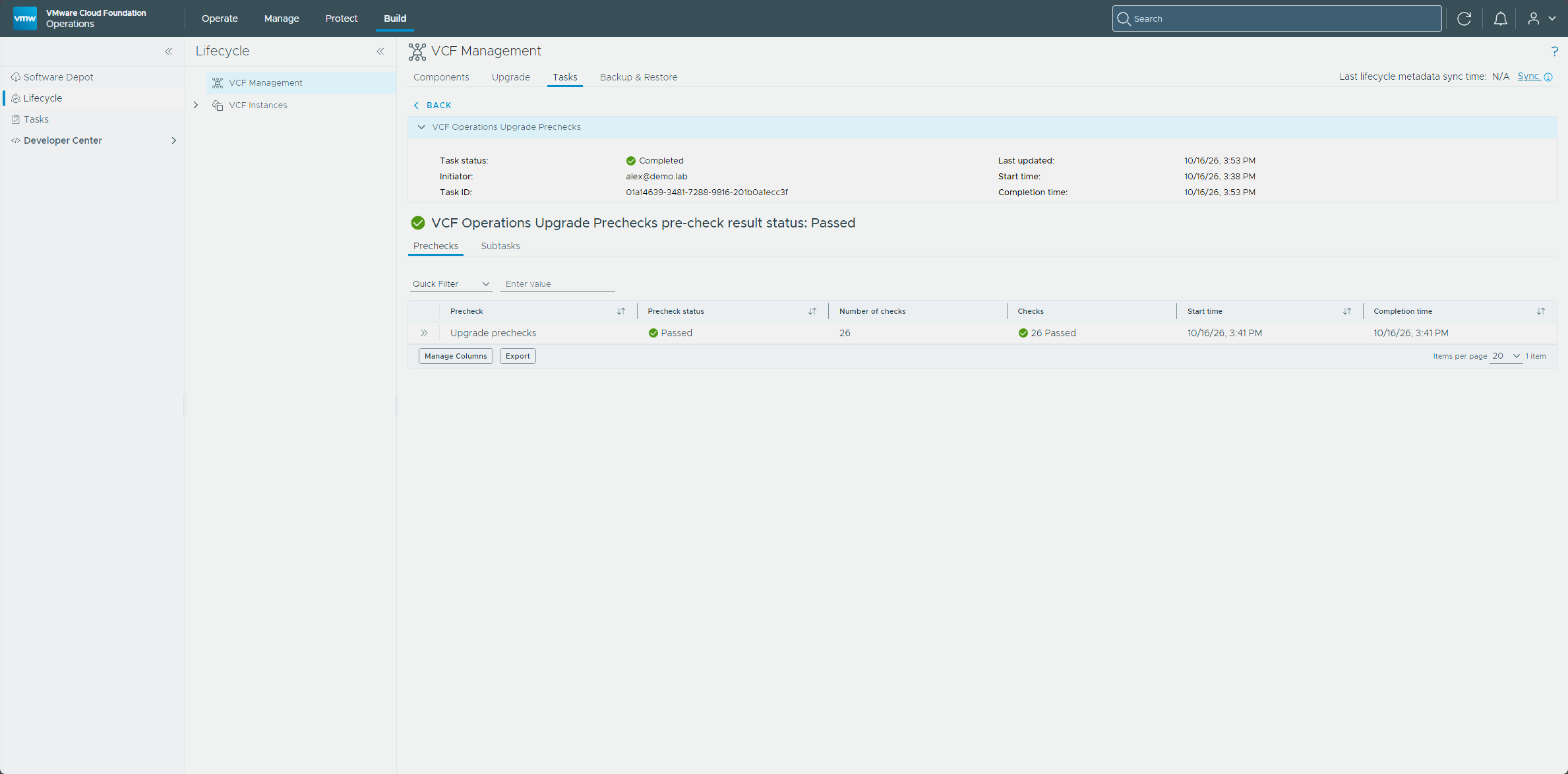Open the Manage menu
This screenshot has width=1568, height=774.
pos(282,18)
